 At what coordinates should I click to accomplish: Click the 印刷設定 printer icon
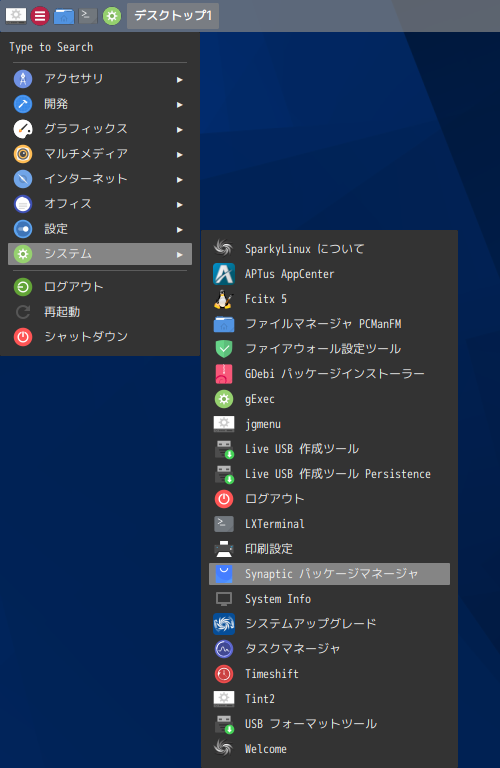(224, 549)
